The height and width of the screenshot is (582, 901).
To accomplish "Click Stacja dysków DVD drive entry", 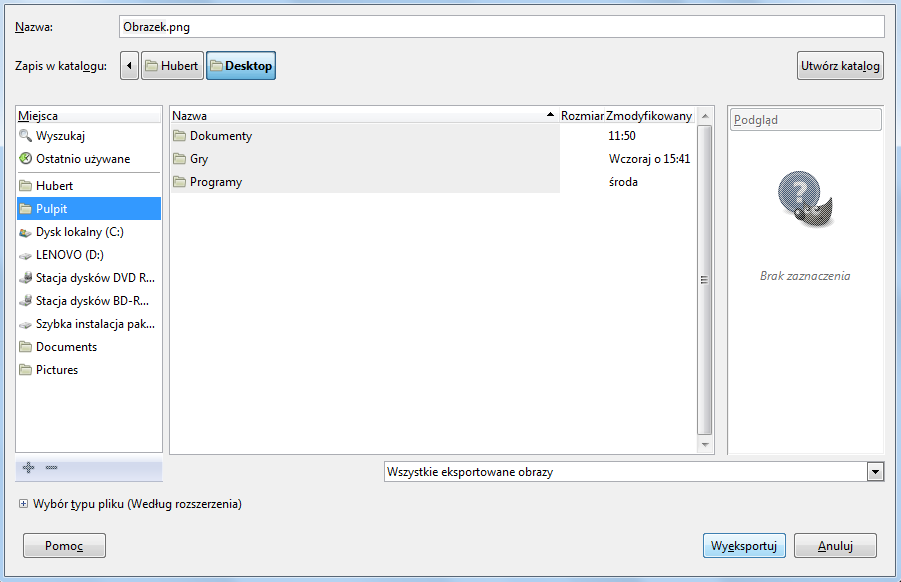I will (95, 277).
